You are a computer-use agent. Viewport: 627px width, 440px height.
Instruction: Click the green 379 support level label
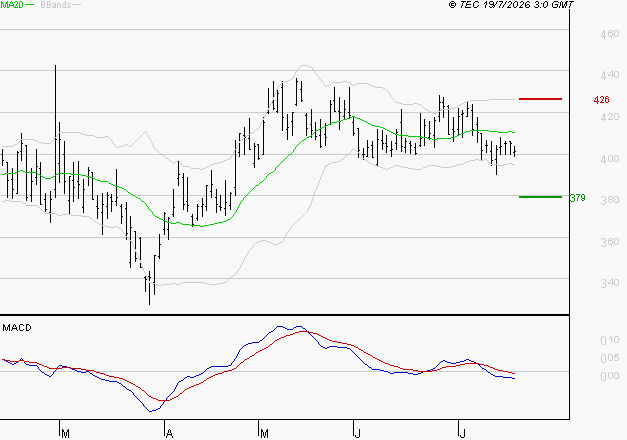point(577,198)
